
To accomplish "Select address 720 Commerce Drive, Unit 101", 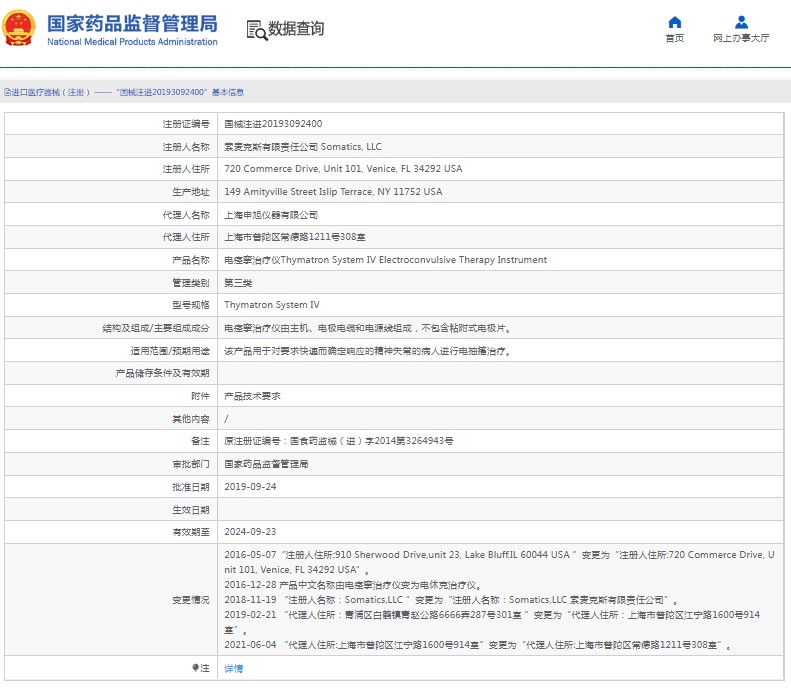I will [343, 169].
